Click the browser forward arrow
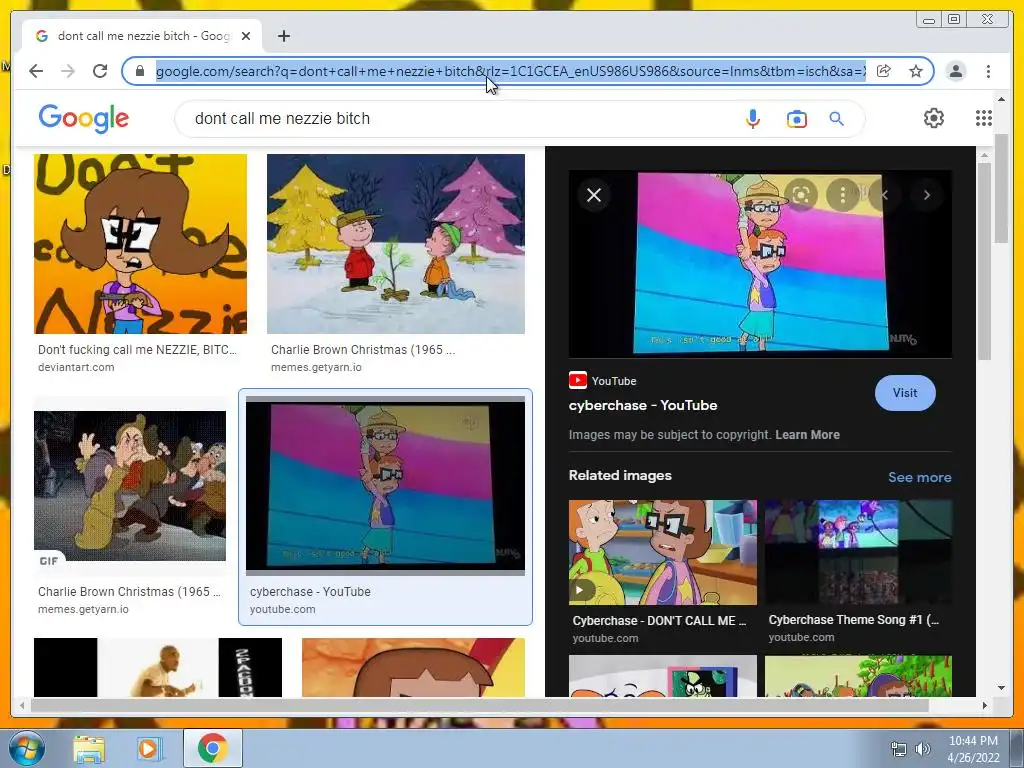Image resolution: width=1024 pixels, height=768 pixels. (68, 71)
